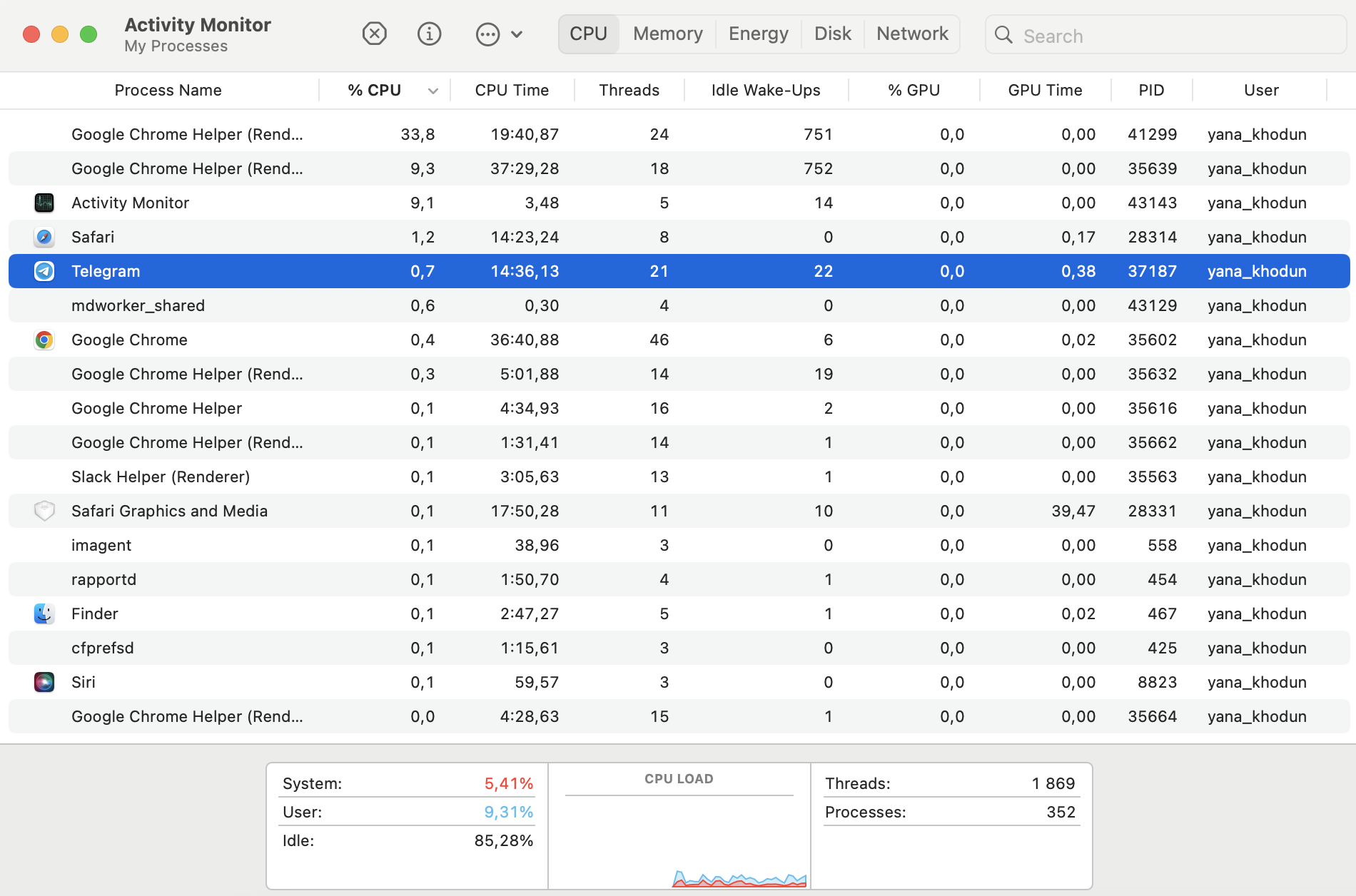Click the Safari app icon in the list
The height and width of the screenshot is (896, 1356).
pyautogui.click(x=44, y=237)
